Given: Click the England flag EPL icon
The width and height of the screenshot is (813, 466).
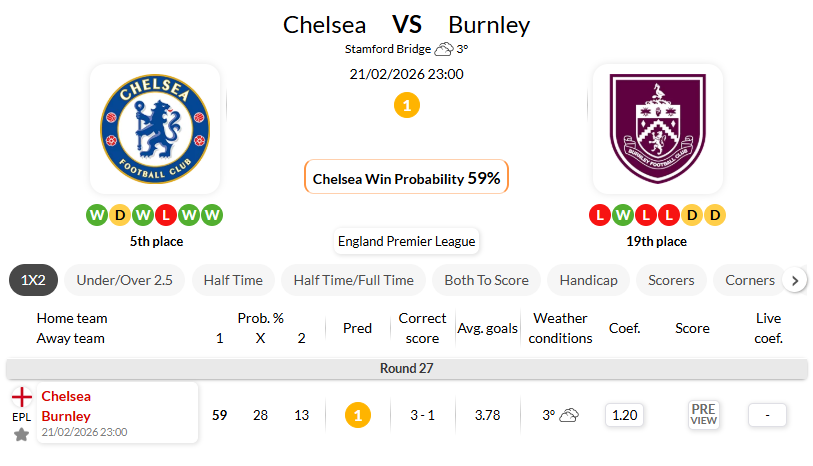Looking at the screenshot, I should point(21,397).
